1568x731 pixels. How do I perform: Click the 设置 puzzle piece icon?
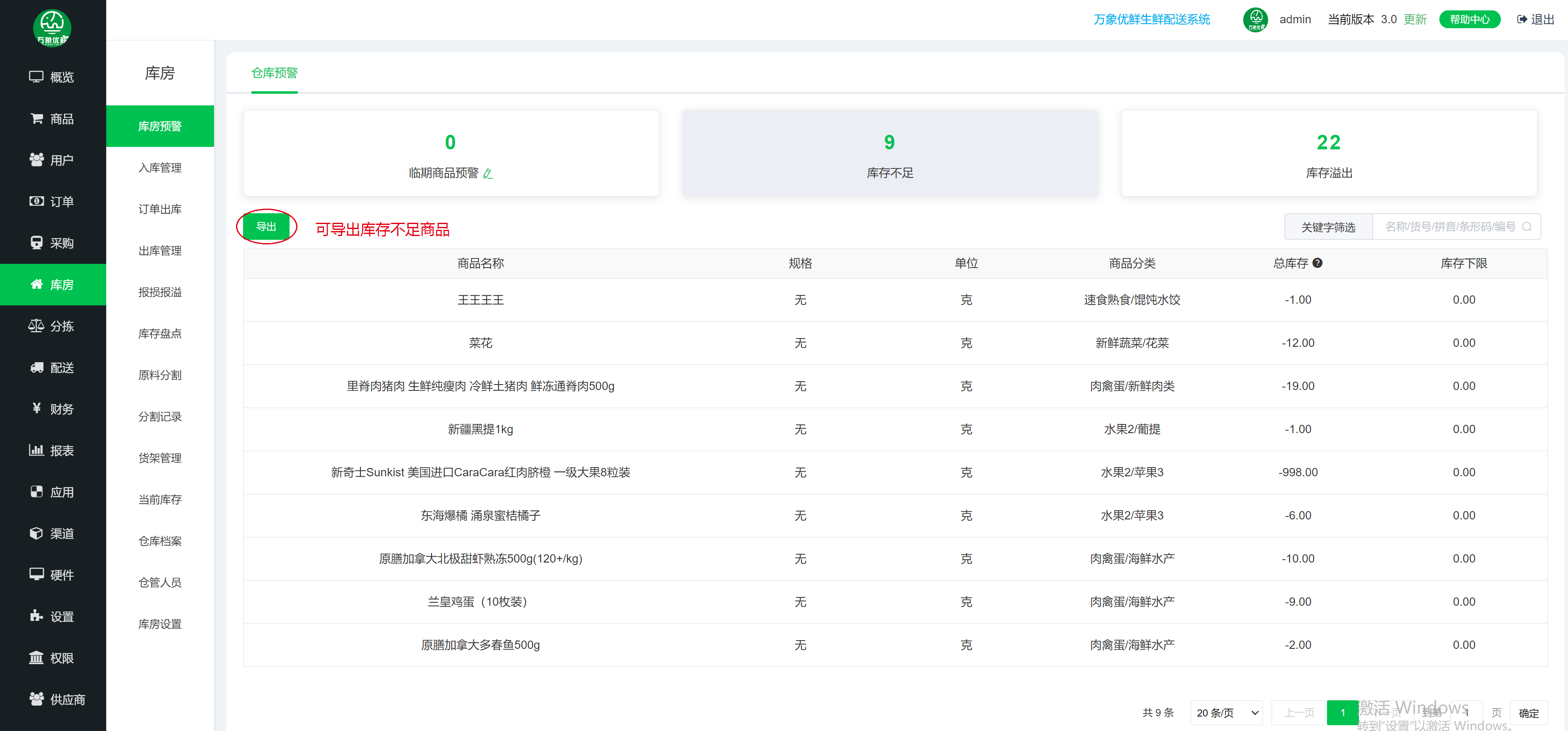[x=37, y=615]
